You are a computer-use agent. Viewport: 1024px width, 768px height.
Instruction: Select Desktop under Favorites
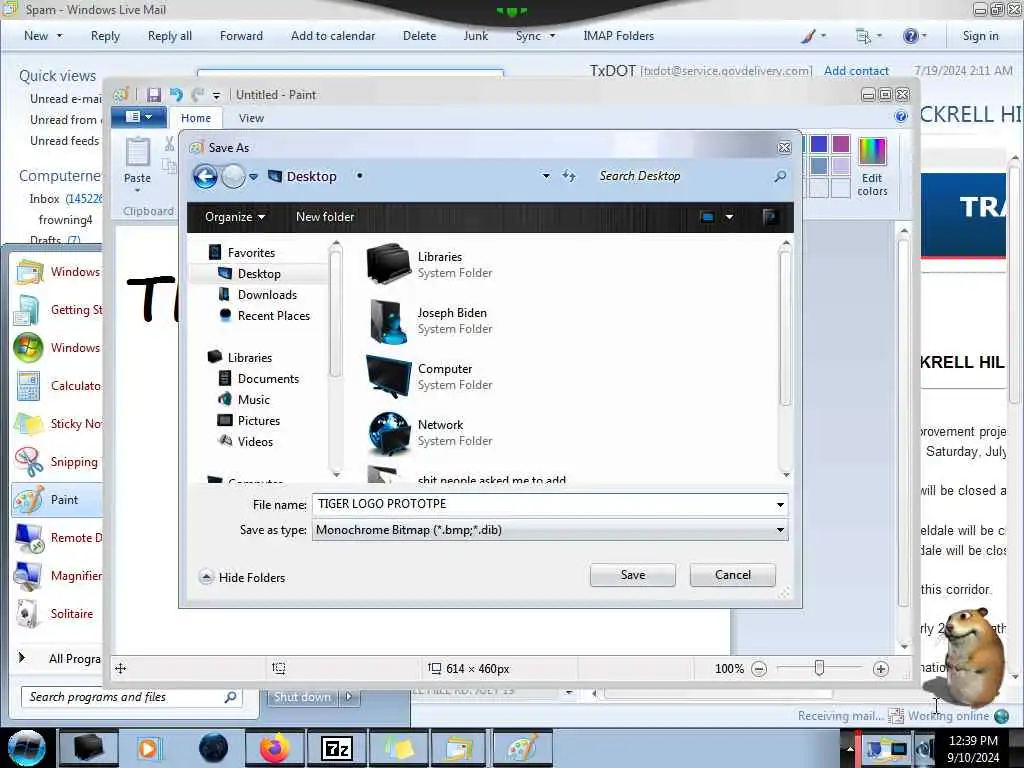tap(259, 274)
